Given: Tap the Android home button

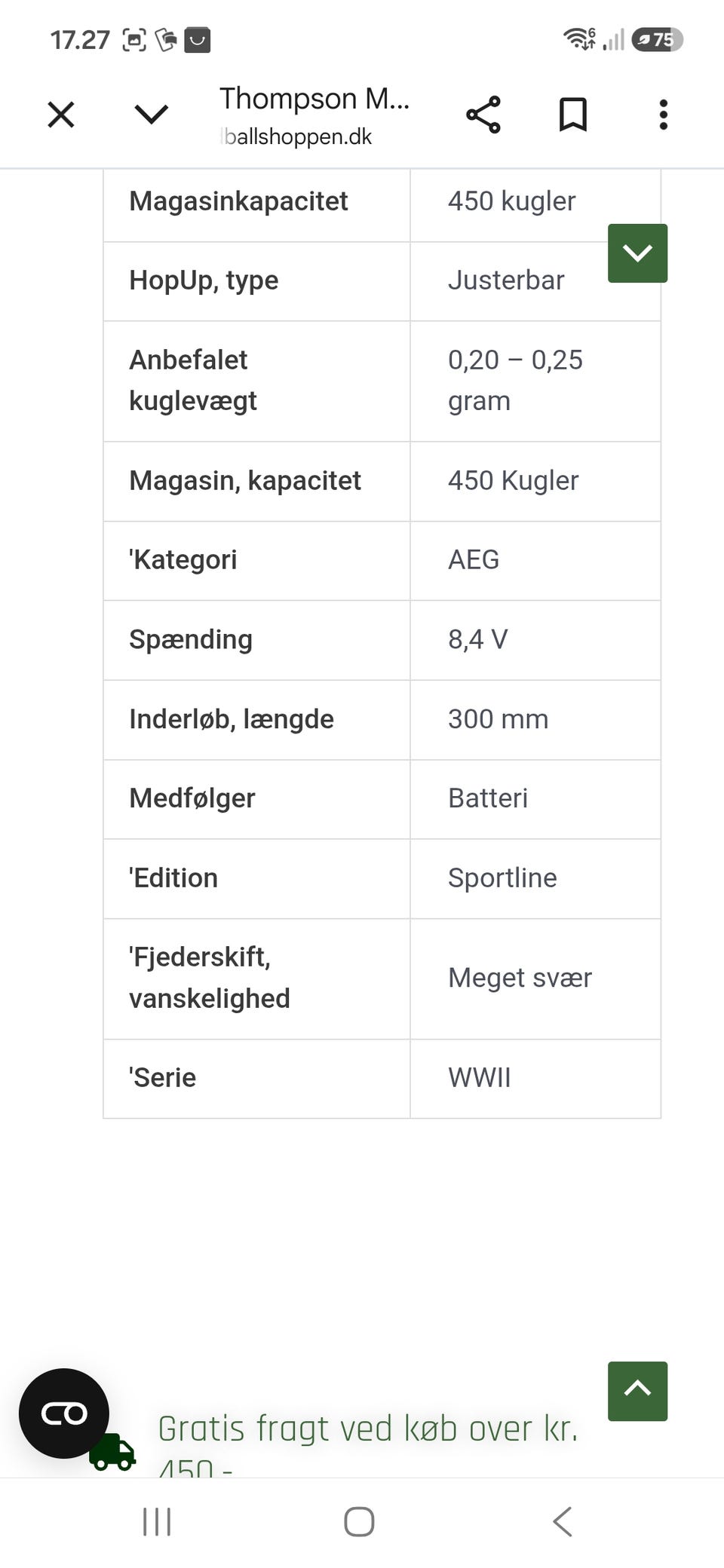Looking at the screenshot, I should [x=359, y=1521].
